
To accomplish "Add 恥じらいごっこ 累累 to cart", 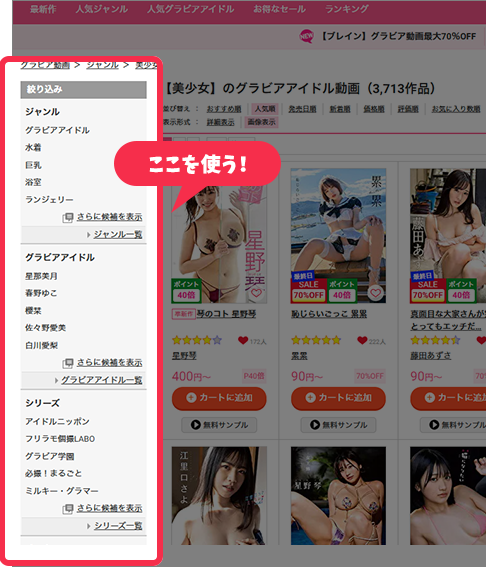I will point(338,398).
